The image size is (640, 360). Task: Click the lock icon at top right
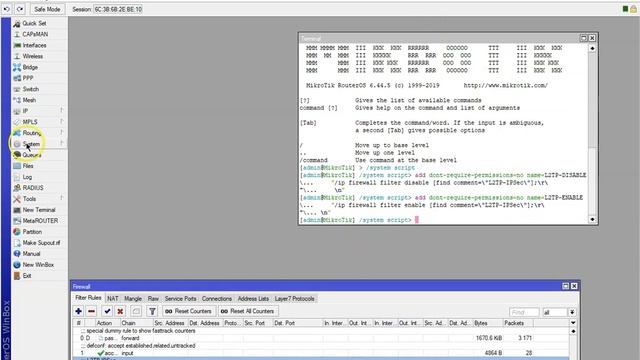634,9
